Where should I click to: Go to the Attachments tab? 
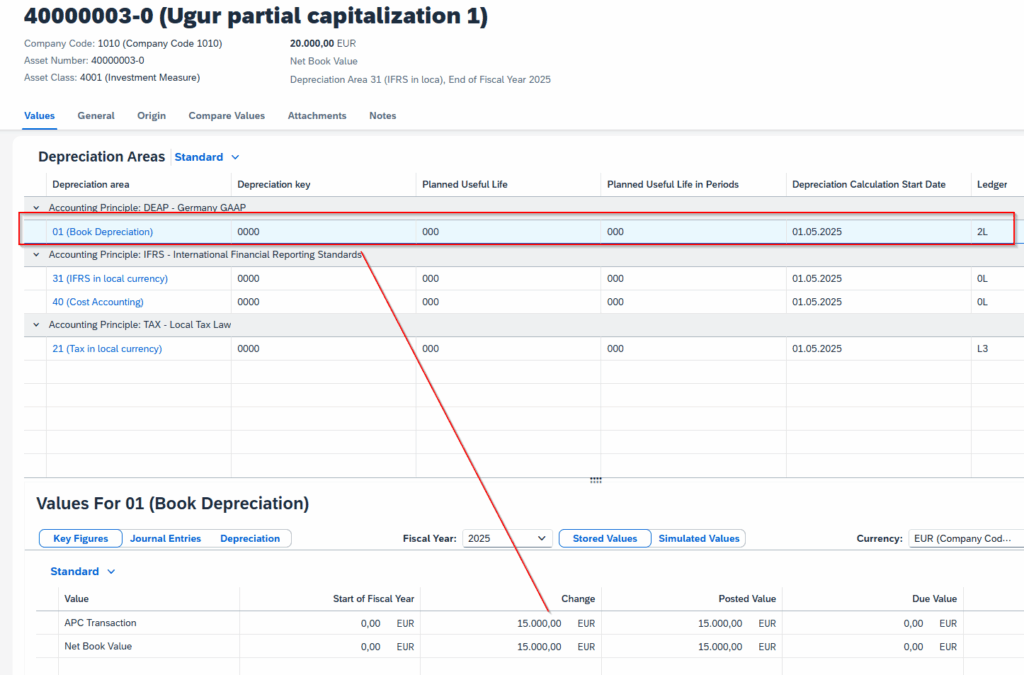(x=317, y=116)
